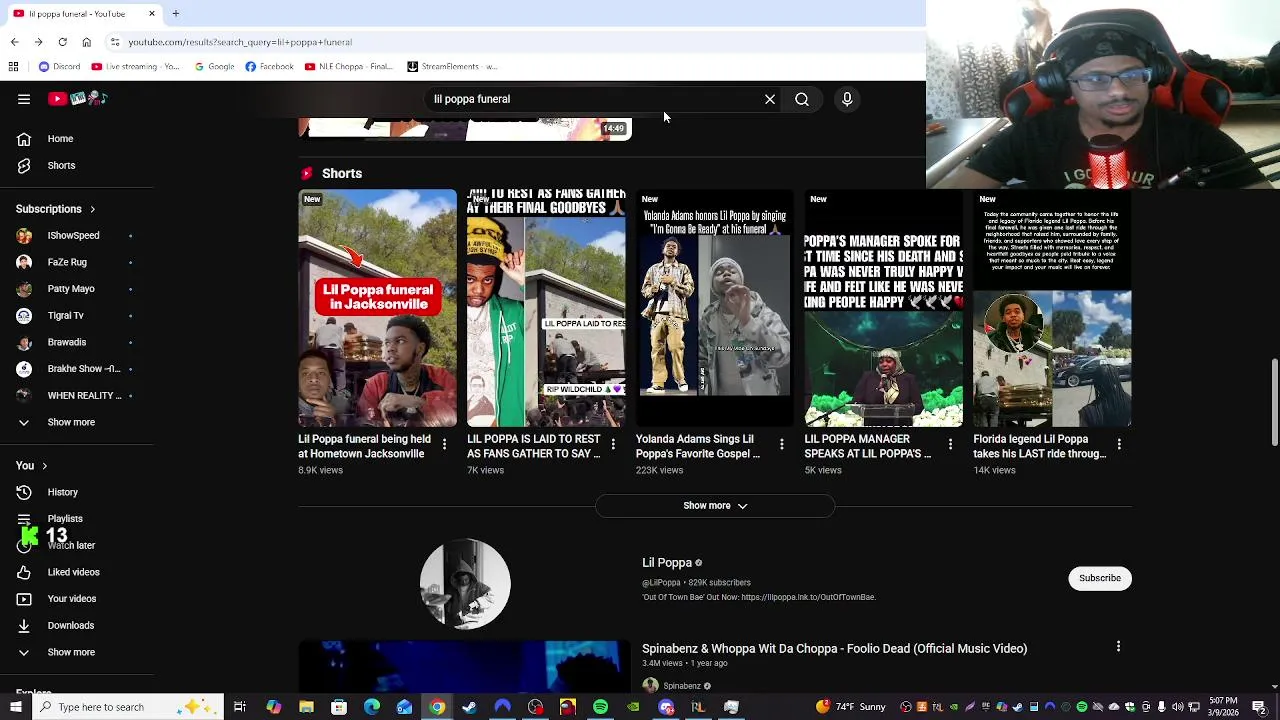Click the Windows taskbar search box

126,707
